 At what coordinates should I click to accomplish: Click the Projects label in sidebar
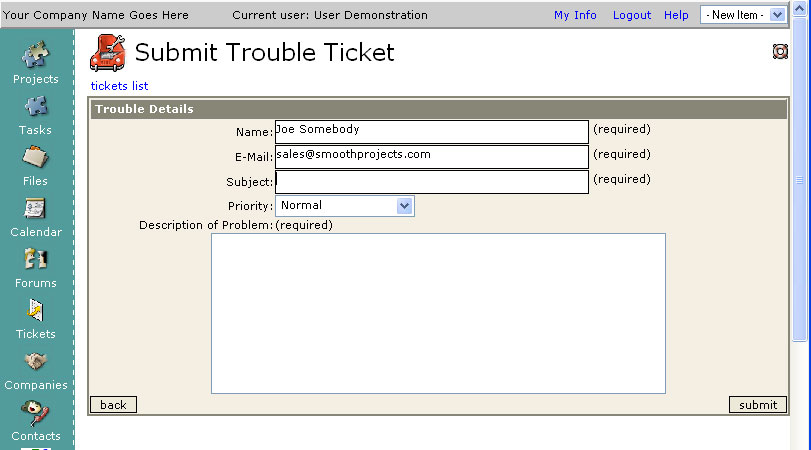(36, 79)
